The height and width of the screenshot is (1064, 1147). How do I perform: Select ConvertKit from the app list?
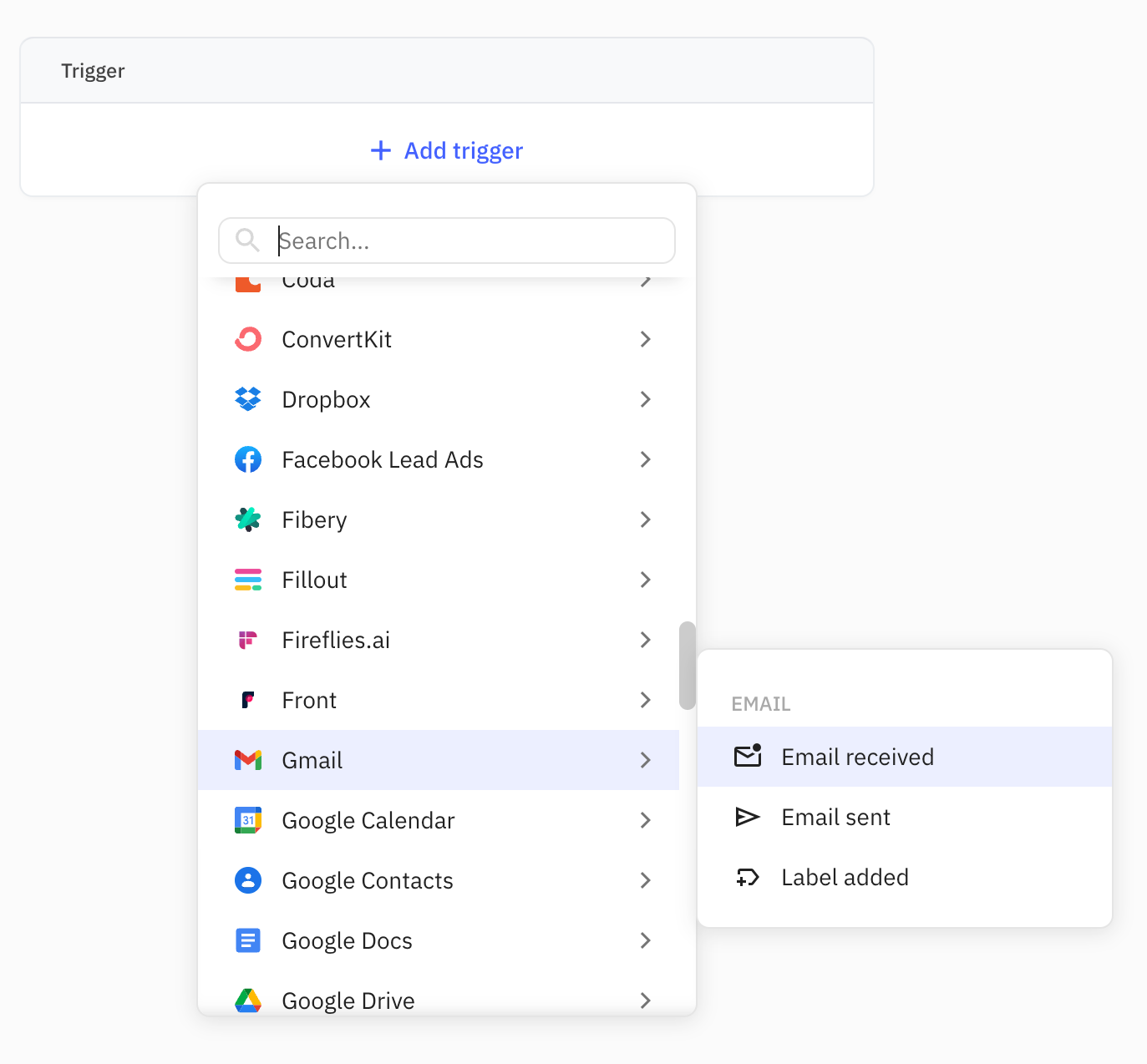[439, 339]
